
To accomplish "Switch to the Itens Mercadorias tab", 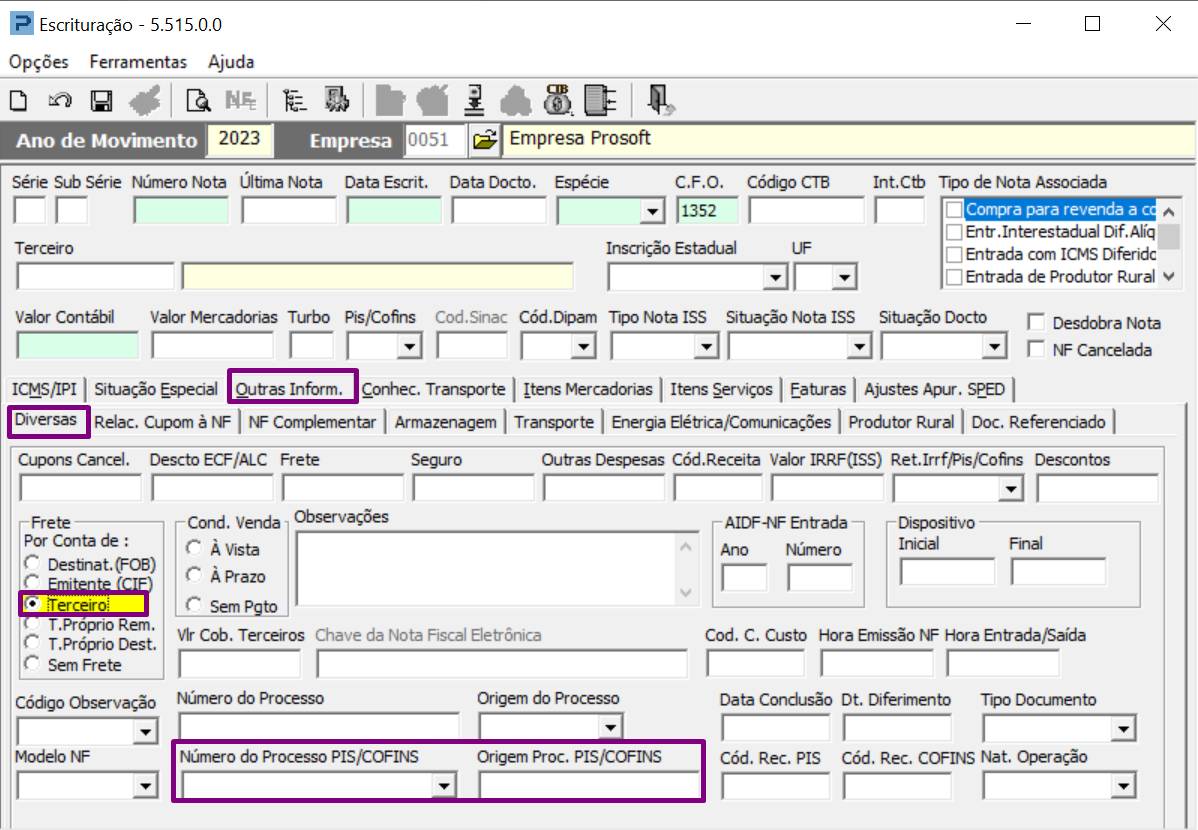I will click(x=588, y=389).
